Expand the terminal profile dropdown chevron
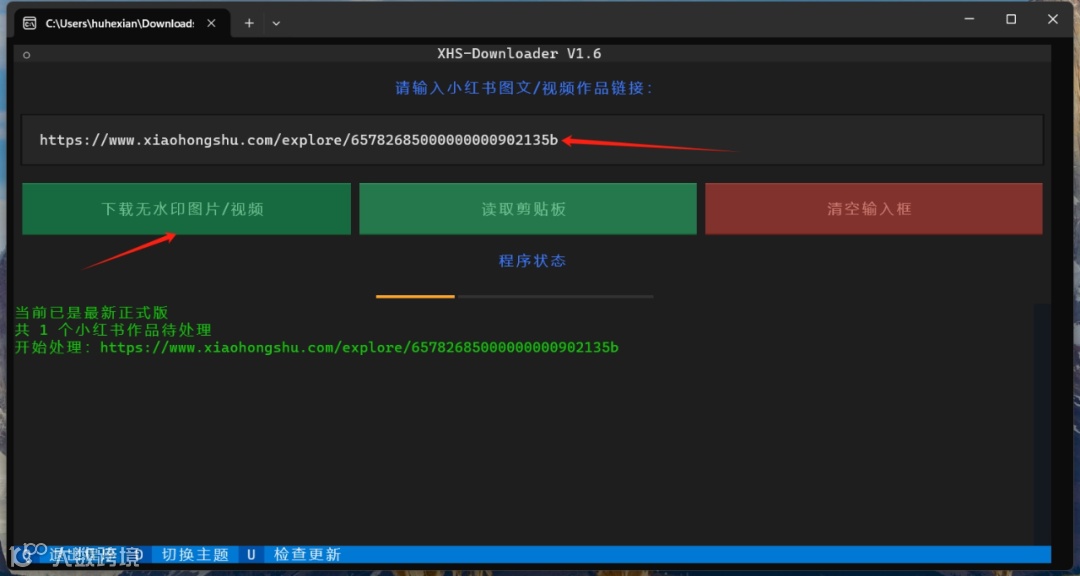The width and height of the screenshot is (1080, 576). click(x=276, y=23)
